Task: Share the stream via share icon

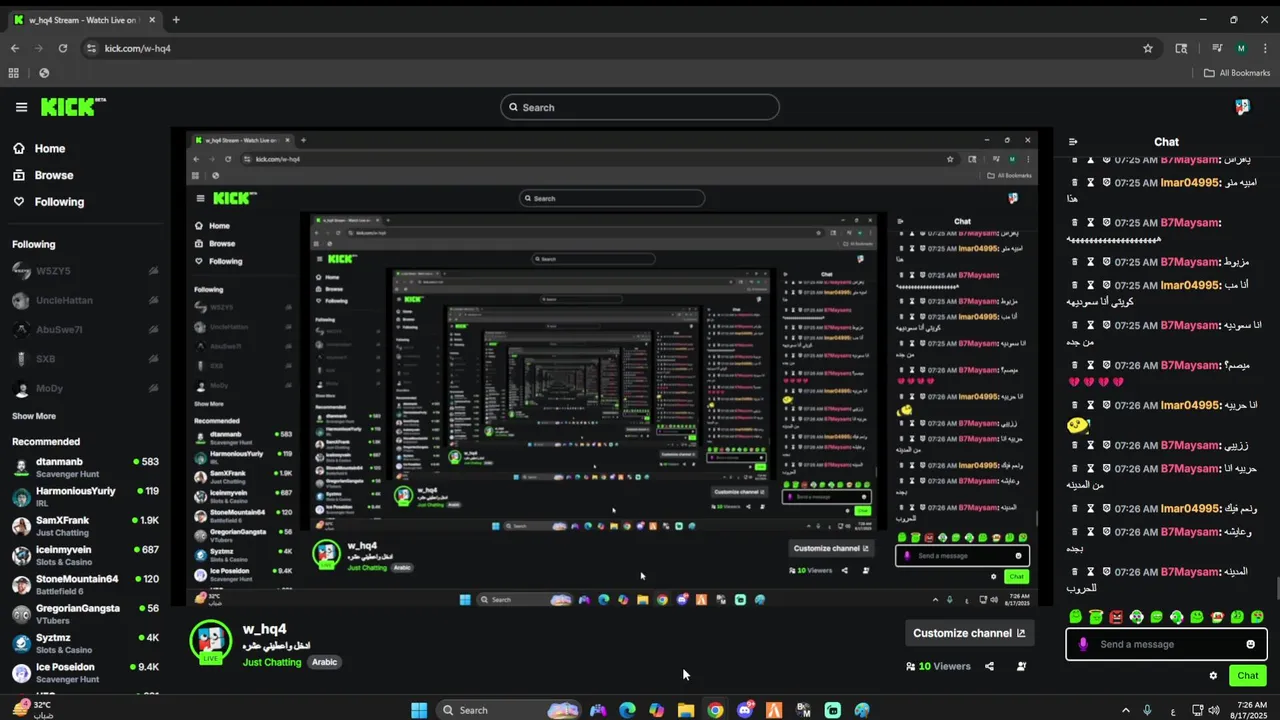Action: [x=989, y=666]
